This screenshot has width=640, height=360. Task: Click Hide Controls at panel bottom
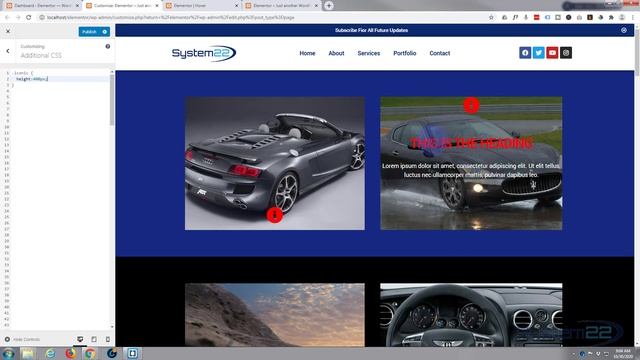click(22, 339)
